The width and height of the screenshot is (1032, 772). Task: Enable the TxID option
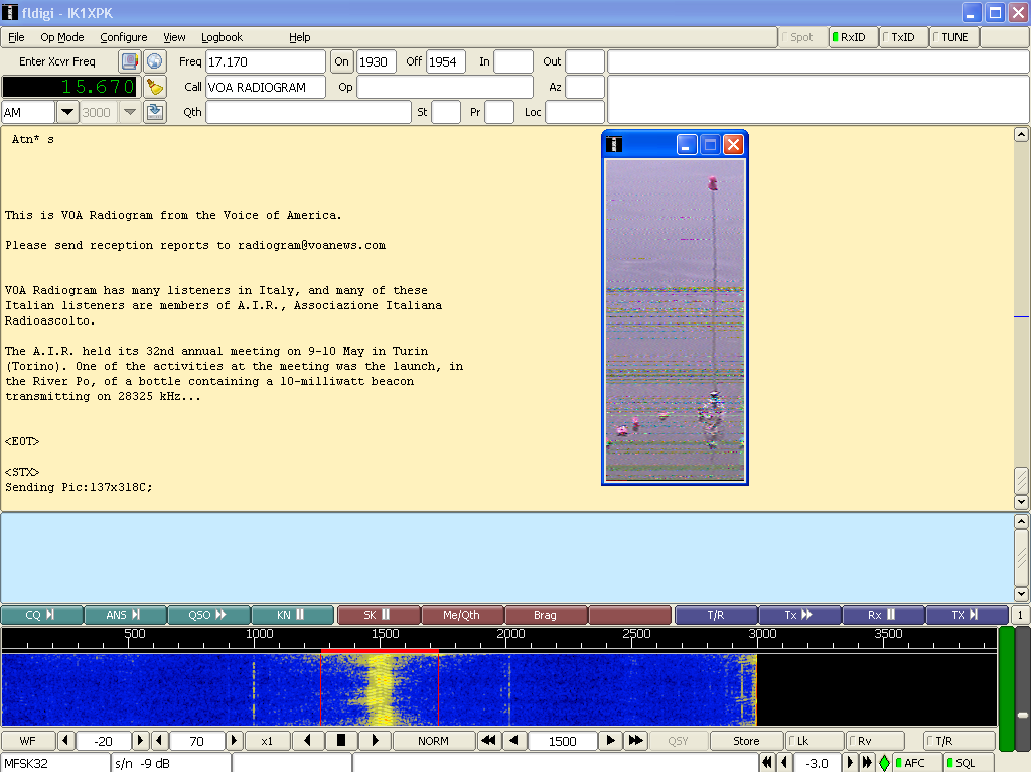click(x=903, y=37)
